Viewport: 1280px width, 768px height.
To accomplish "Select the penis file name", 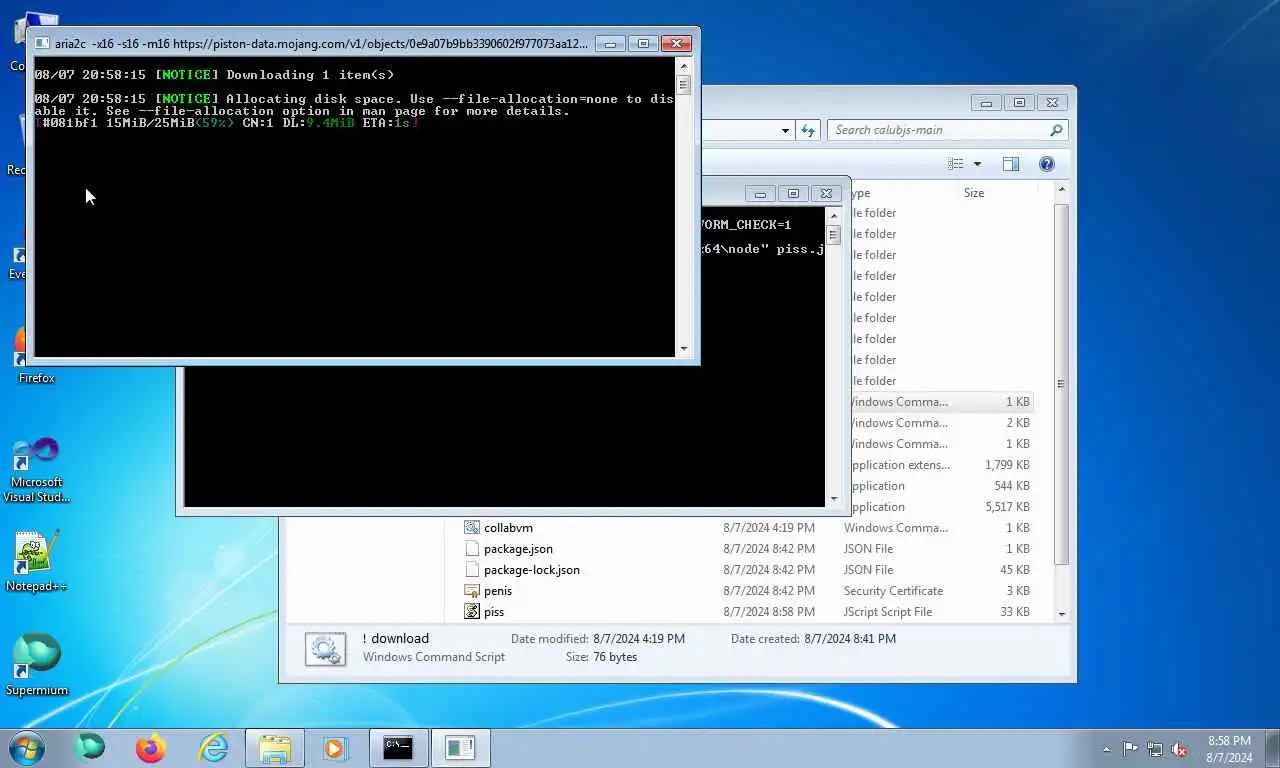I will [498, 591].
